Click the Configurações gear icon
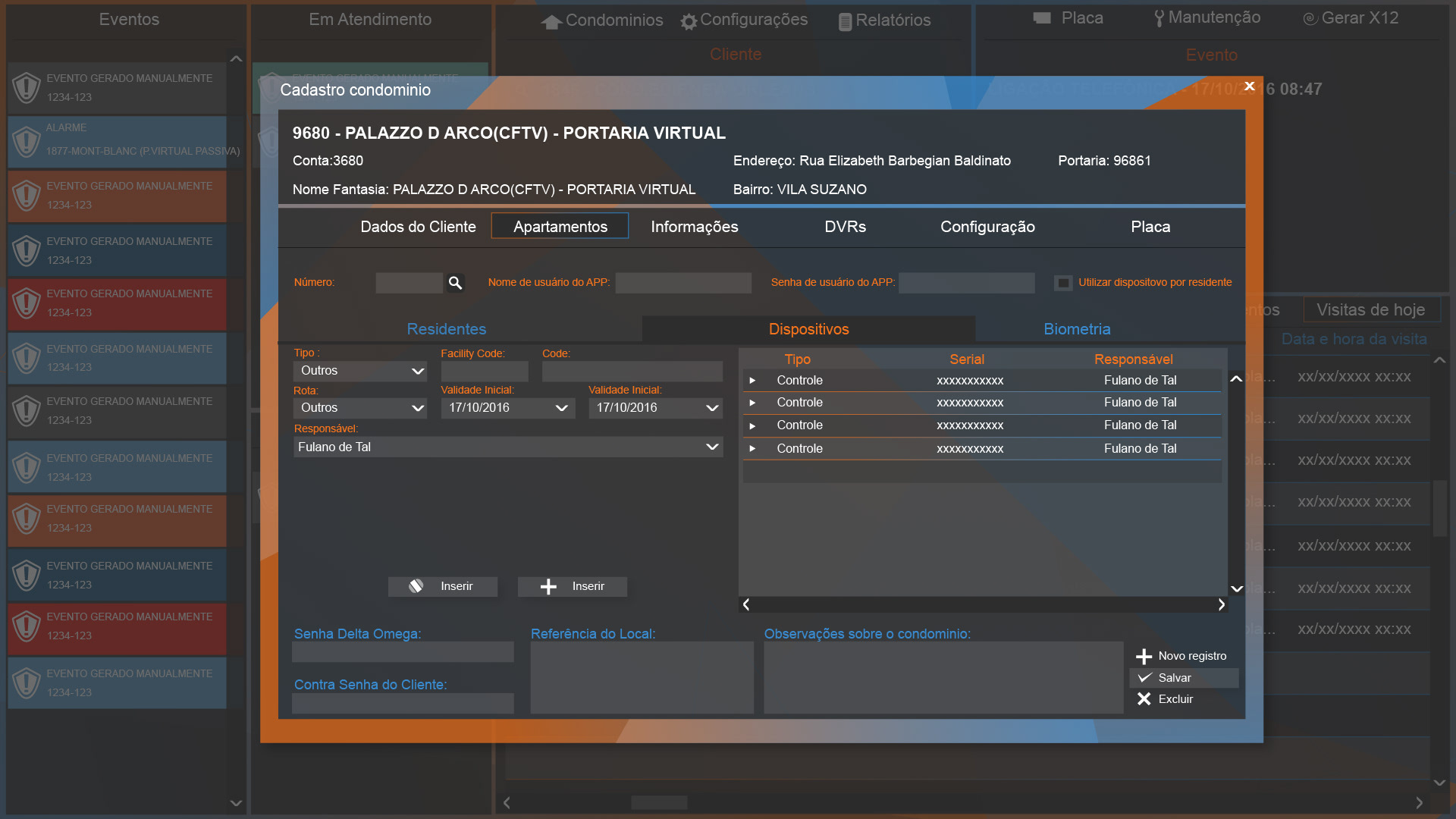The image size is (1456, 819). tap(689, 22)
